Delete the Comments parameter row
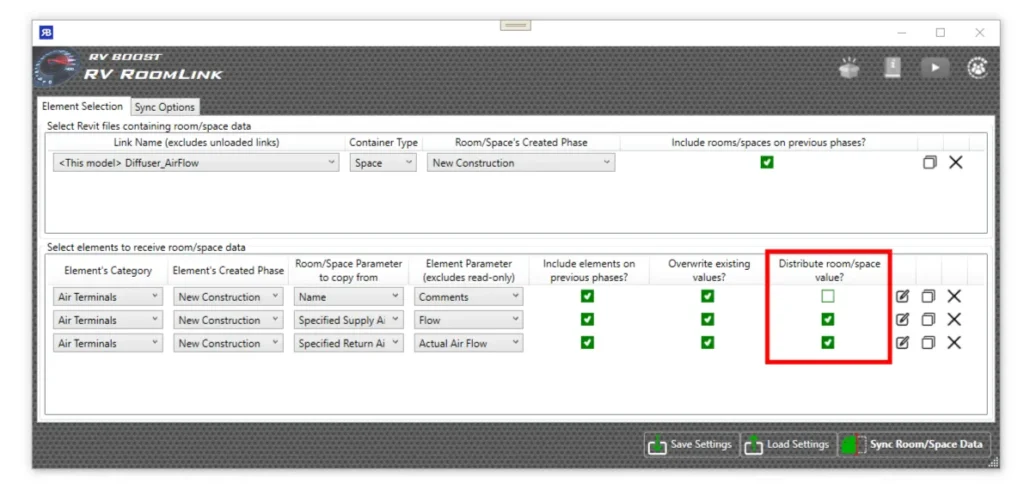 [x=954, y=297]
